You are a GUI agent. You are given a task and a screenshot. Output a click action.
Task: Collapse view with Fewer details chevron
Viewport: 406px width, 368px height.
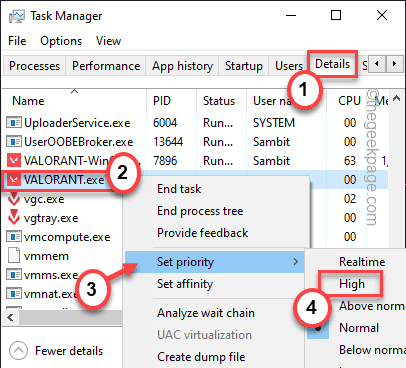18,351
